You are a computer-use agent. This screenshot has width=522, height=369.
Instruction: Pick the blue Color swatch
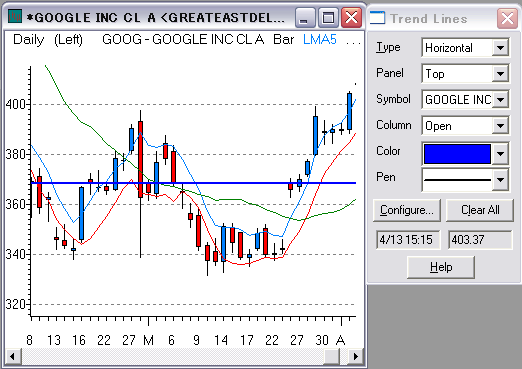click(457, 154)
